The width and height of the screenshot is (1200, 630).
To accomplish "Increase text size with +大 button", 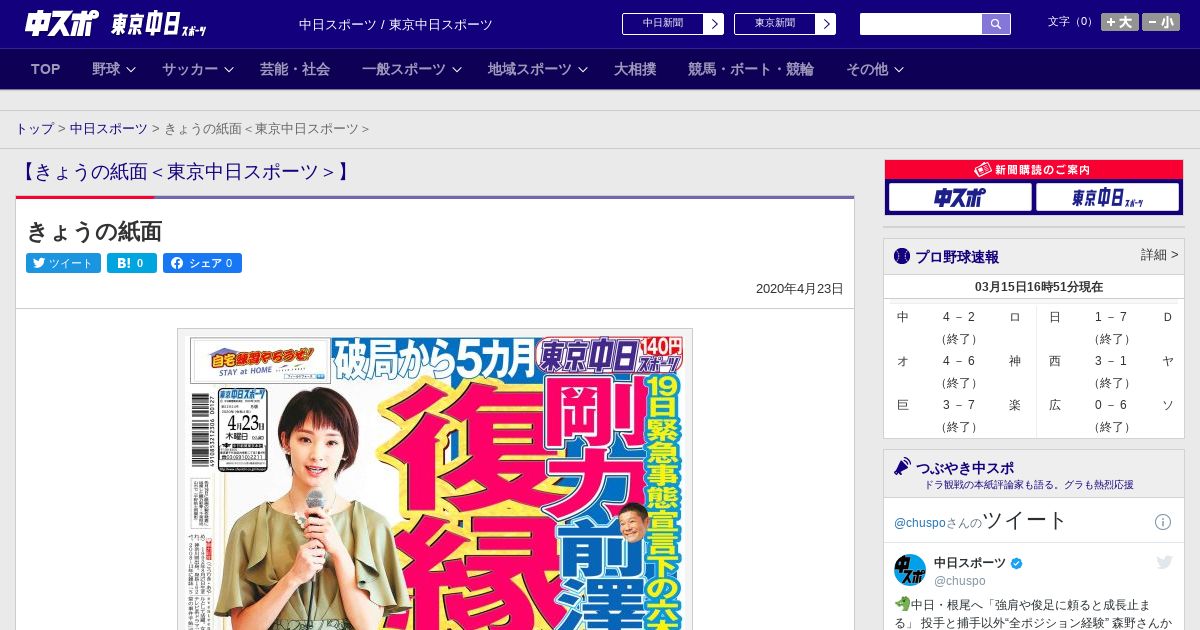I will 1119,22.
